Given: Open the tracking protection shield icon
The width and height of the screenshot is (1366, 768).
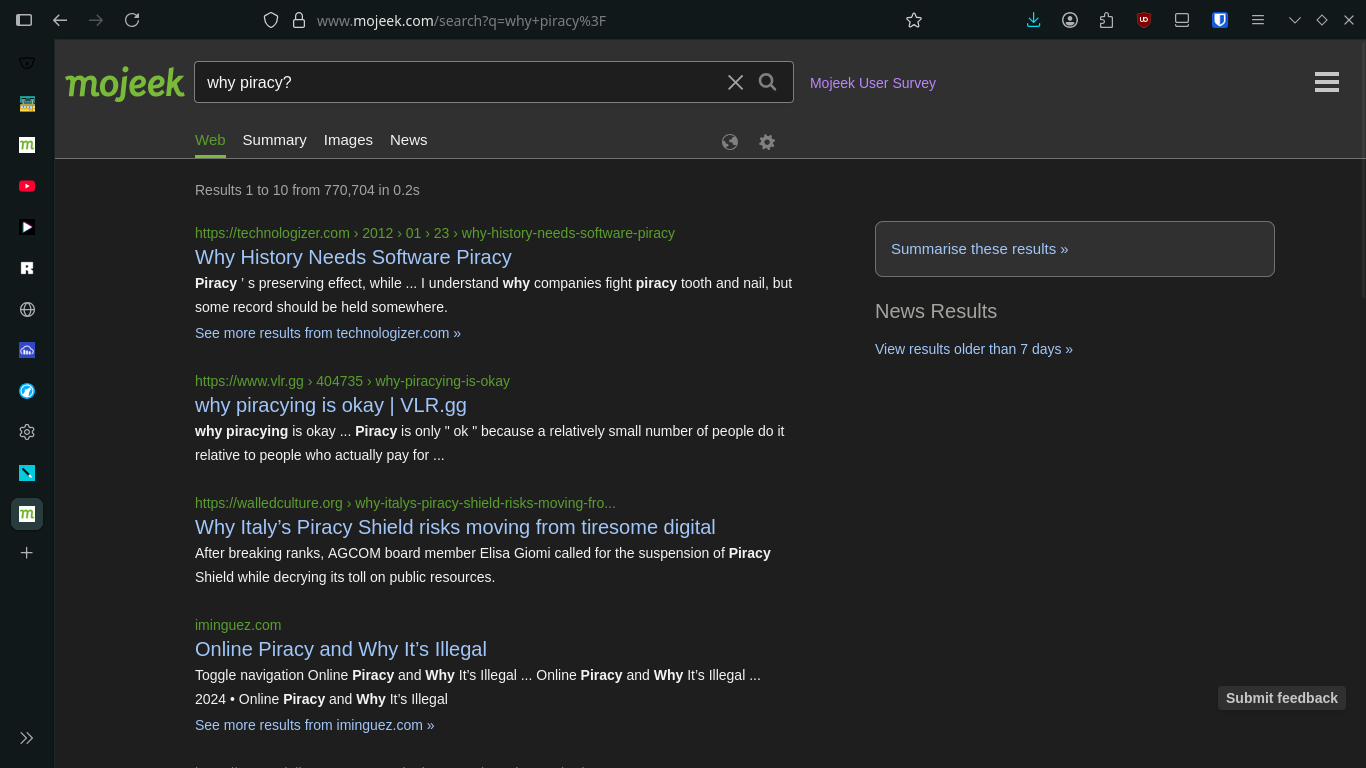Looking at the screenshot, I should coord(271,20).
